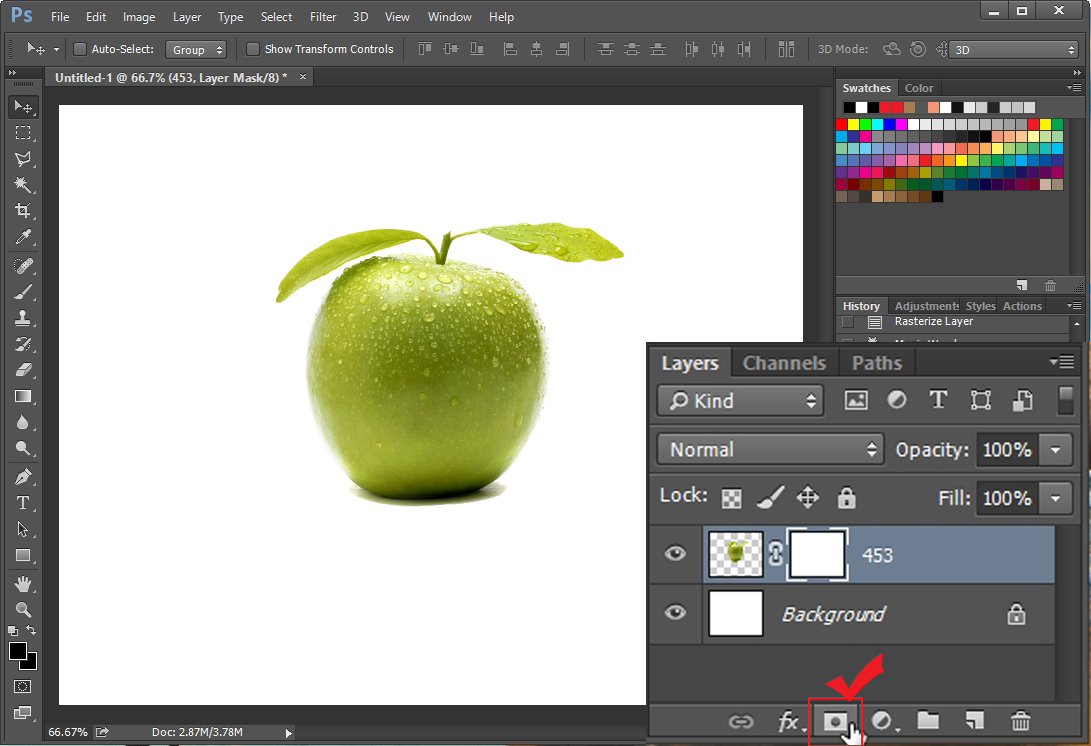
Task: Open the History panel flyout menu
Action: 1074,305
